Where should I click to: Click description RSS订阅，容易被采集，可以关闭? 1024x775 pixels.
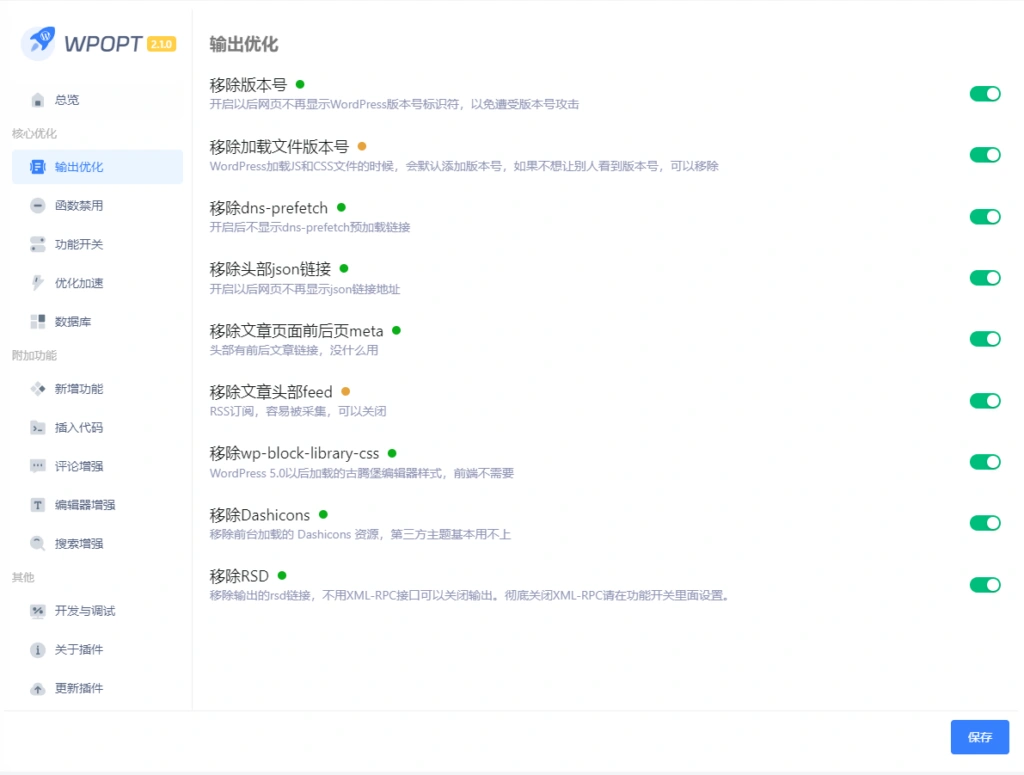tap(298, 411)
